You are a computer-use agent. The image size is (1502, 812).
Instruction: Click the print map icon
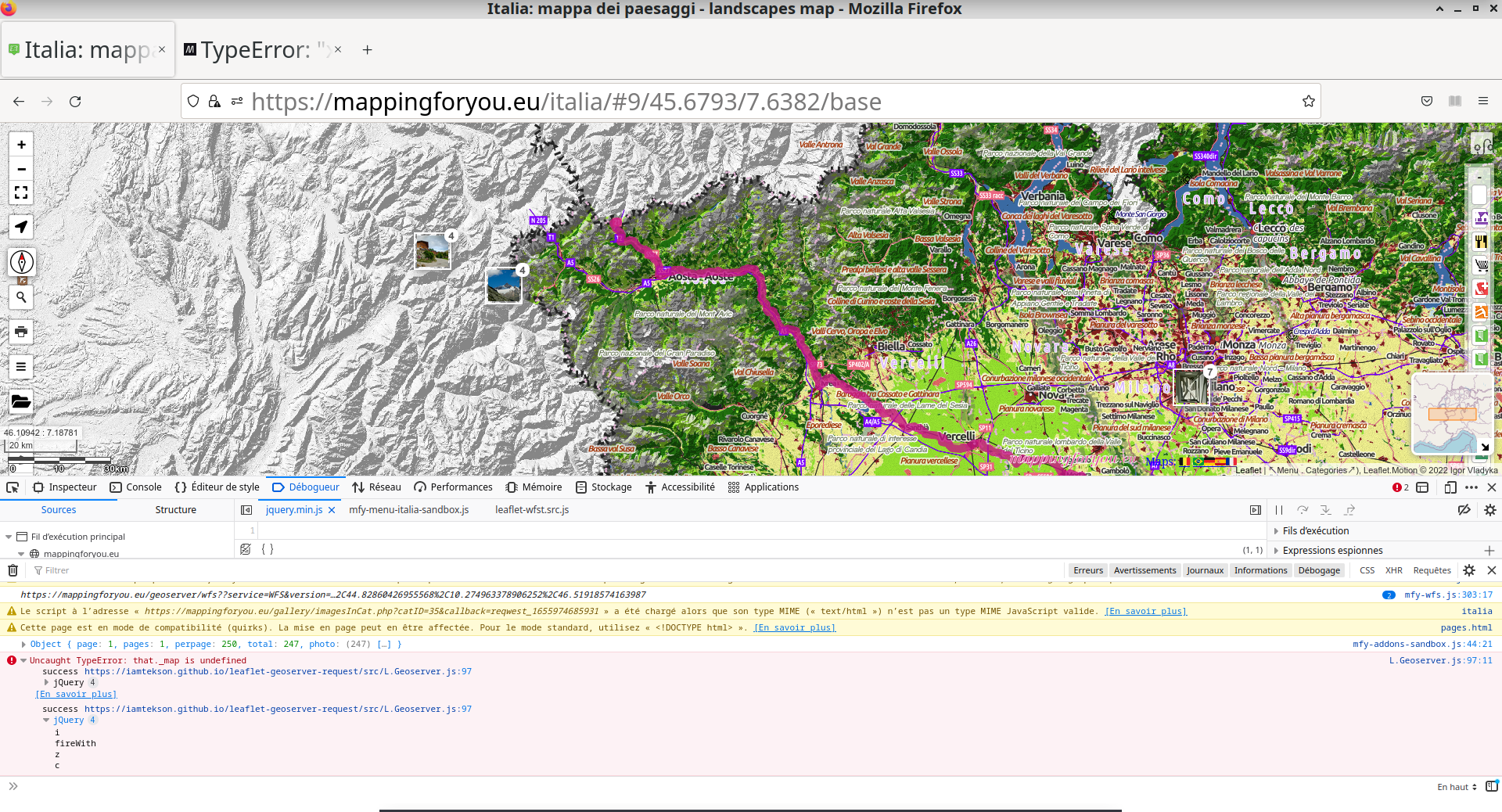21,332
